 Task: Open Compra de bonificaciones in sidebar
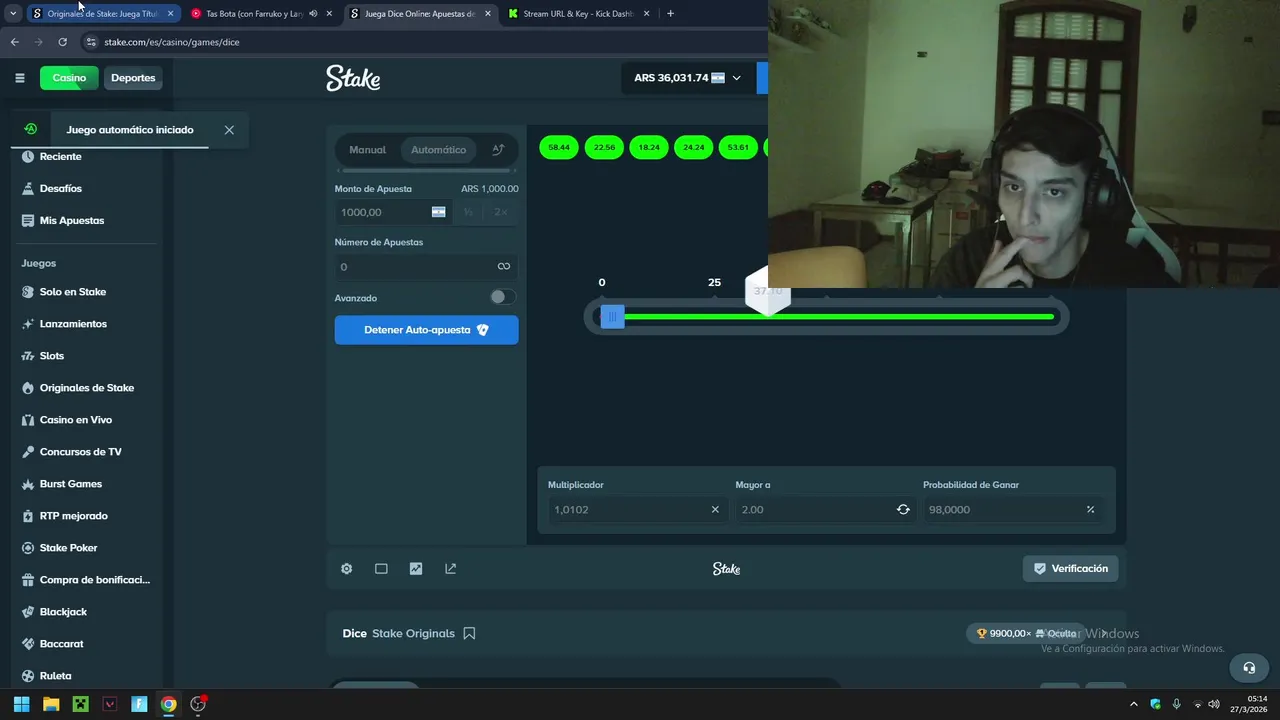(x=94, y=580)
